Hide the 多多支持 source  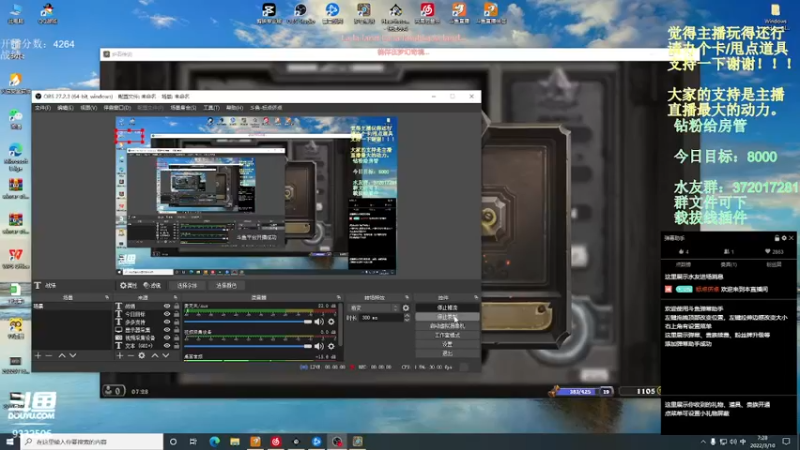click(167, 322)
